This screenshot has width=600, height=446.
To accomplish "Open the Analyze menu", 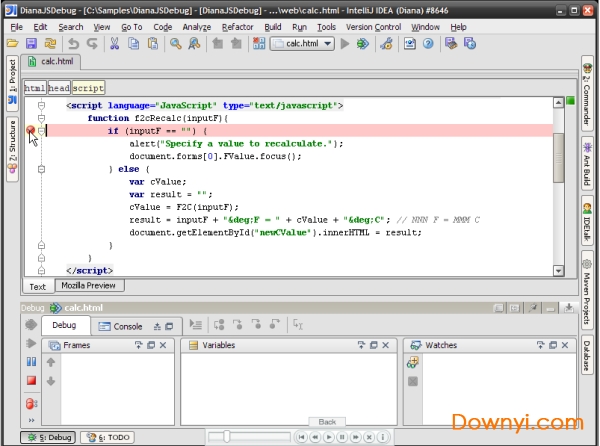I will point(197,27).
